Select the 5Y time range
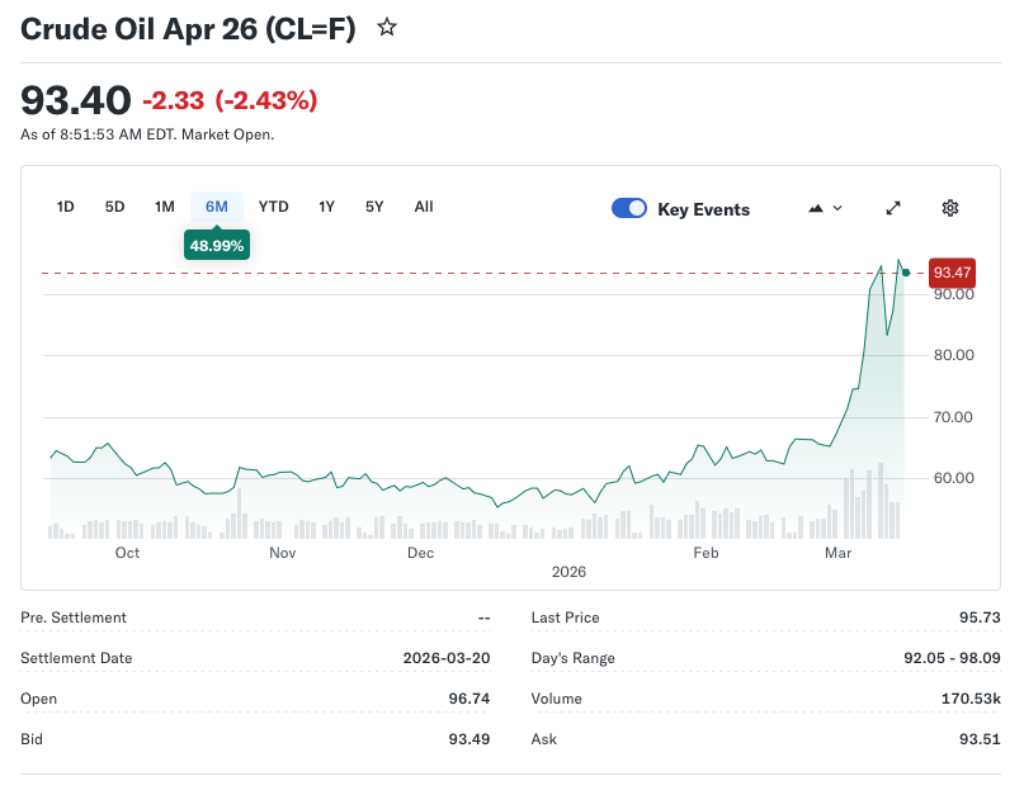 coord(374,207)
